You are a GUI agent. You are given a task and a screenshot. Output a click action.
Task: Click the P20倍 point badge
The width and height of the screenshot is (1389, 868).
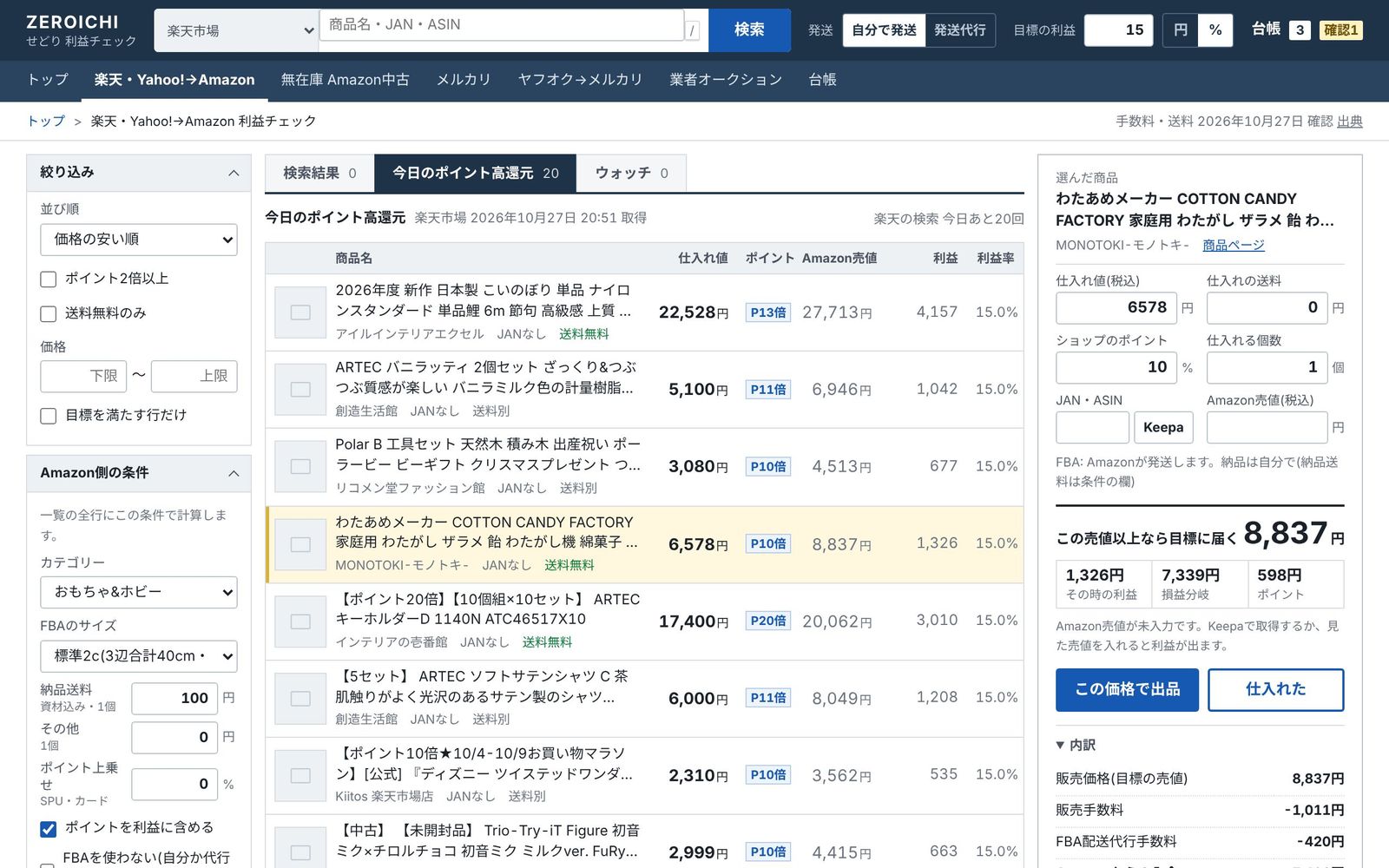pos(768,621)
